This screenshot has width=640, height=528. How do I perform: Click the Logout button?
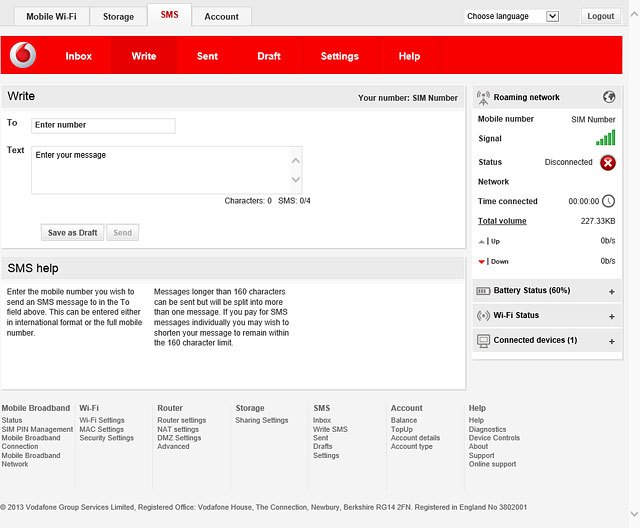pyautogui.click(x=600, y=16)
